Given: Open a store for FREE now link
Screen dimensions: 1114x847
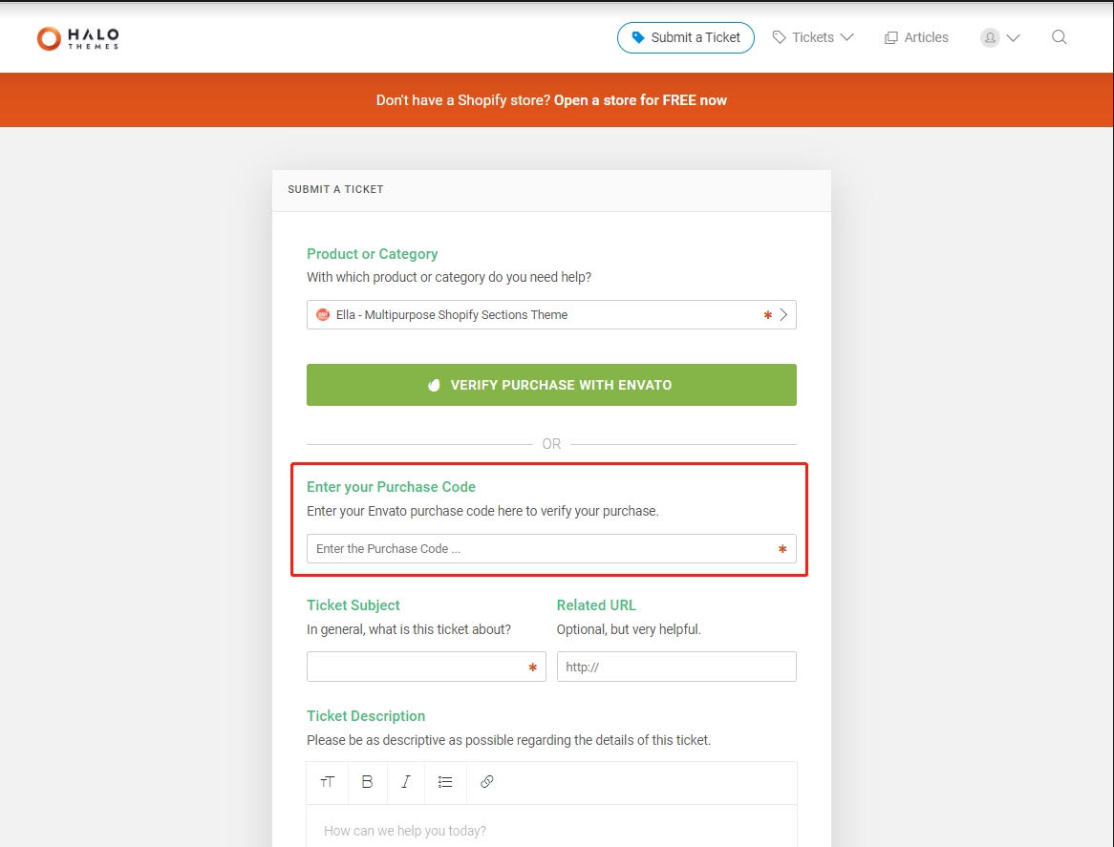Looking at the screenshot, I should tap(640, 100).
